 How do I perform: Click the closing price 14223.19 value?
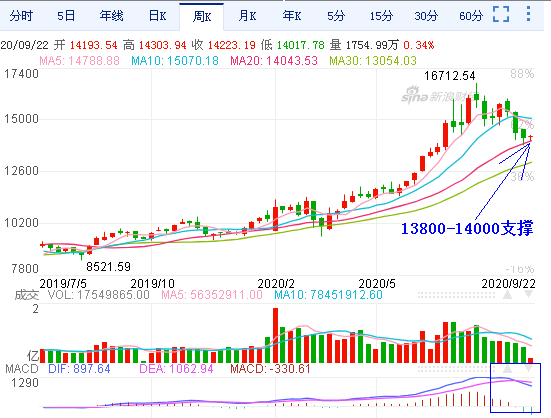point(232,45)
